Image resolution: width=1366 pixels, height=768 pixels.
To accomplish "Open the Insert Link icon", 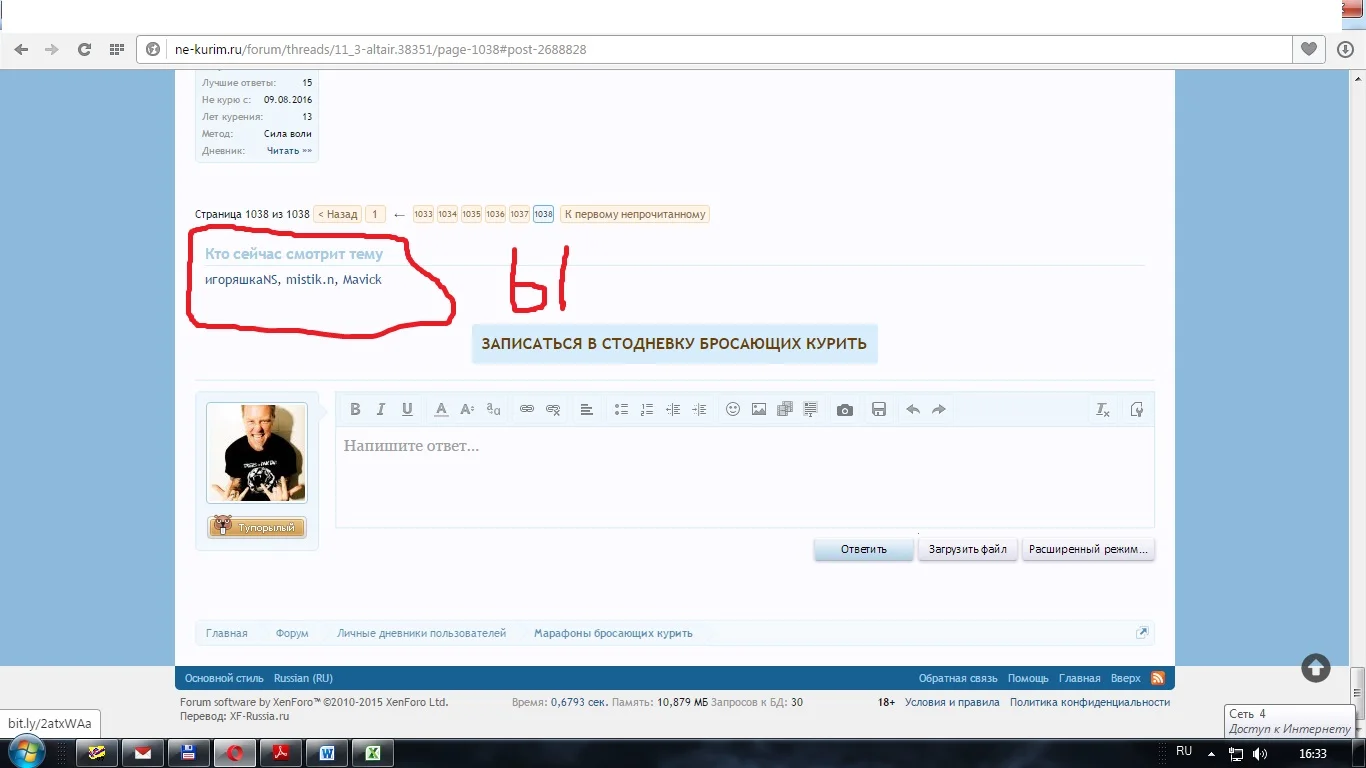I will click(527, 409).
